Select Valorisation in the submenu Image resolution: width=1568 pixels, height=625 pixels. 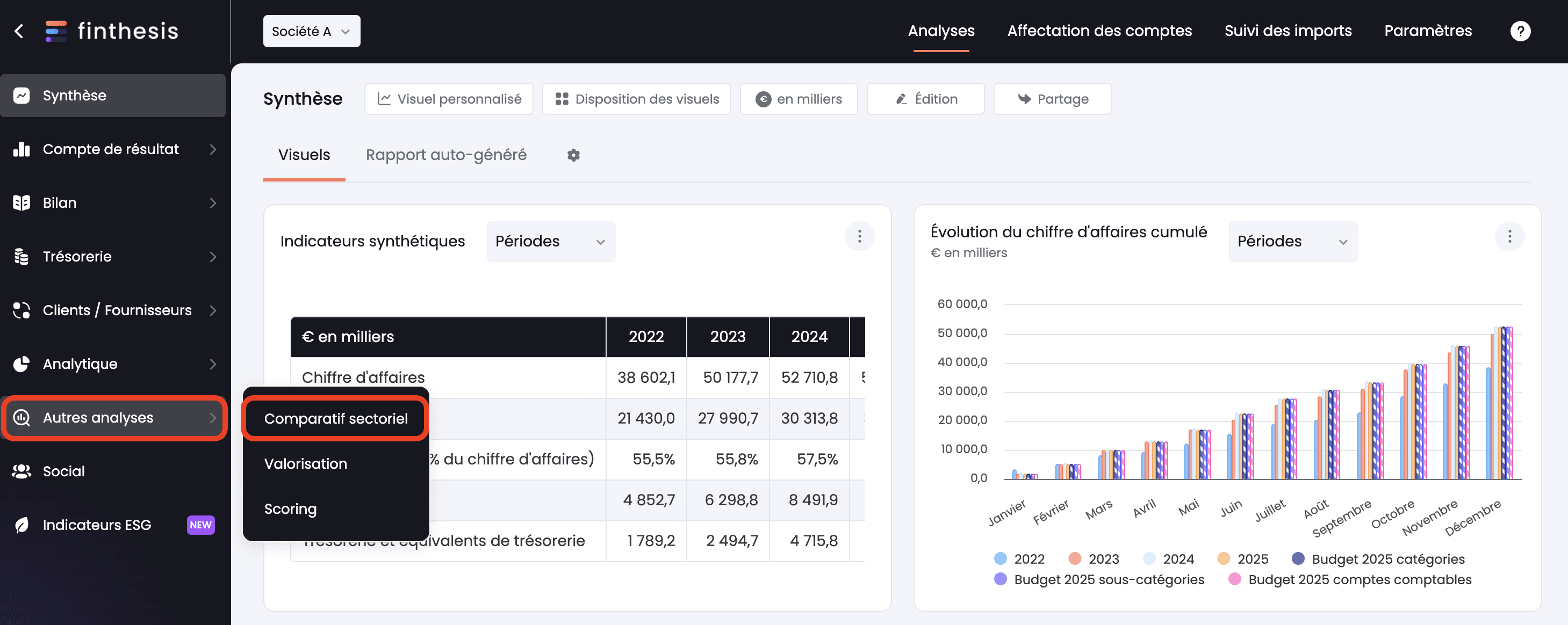click(306, 463)
